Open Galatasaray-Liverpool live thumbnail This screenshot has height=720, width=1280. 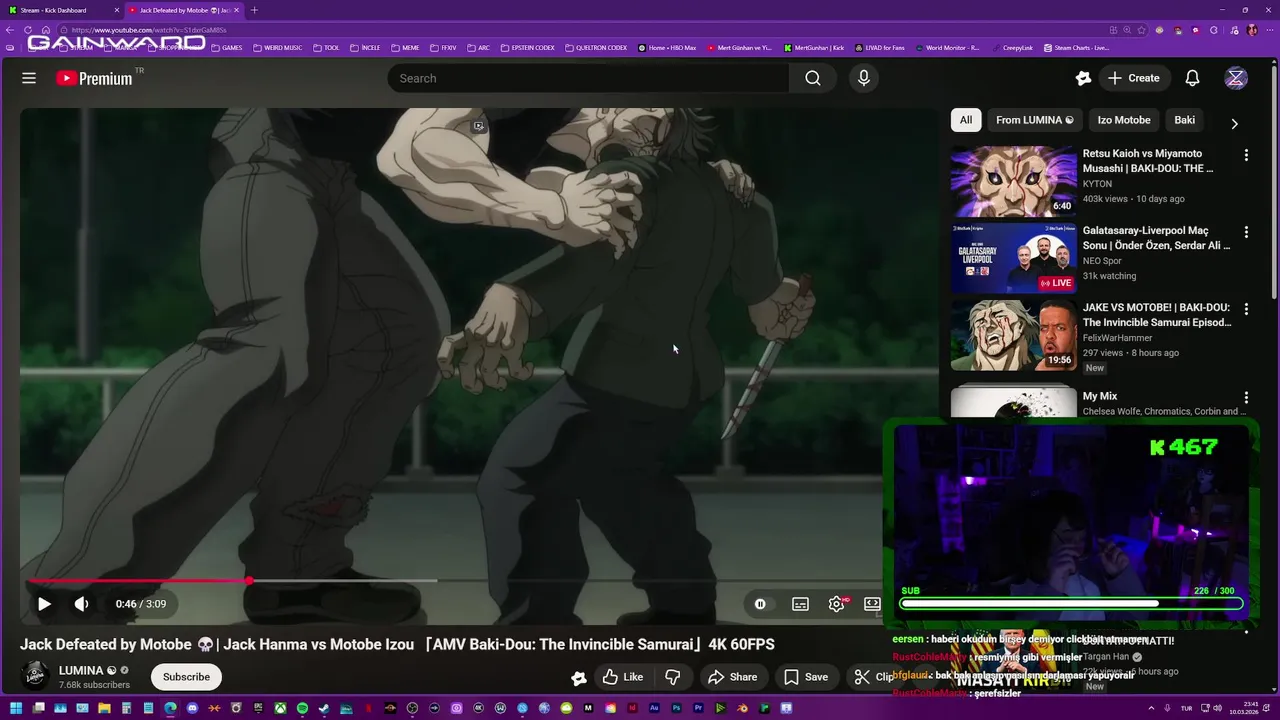pos(1013,258)
